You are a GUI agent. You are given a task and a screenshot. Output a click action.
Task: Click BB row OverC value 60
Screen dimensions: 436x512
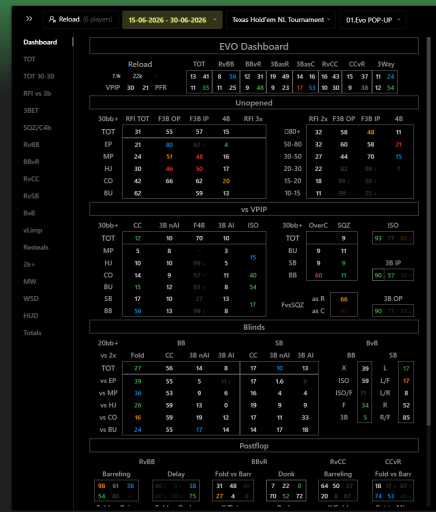pyautogui.click(x=318, y=275)
